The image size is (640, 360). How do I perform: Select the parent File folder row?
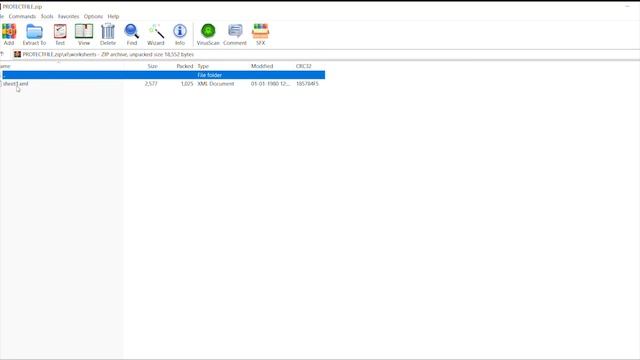tap(163, 75)
